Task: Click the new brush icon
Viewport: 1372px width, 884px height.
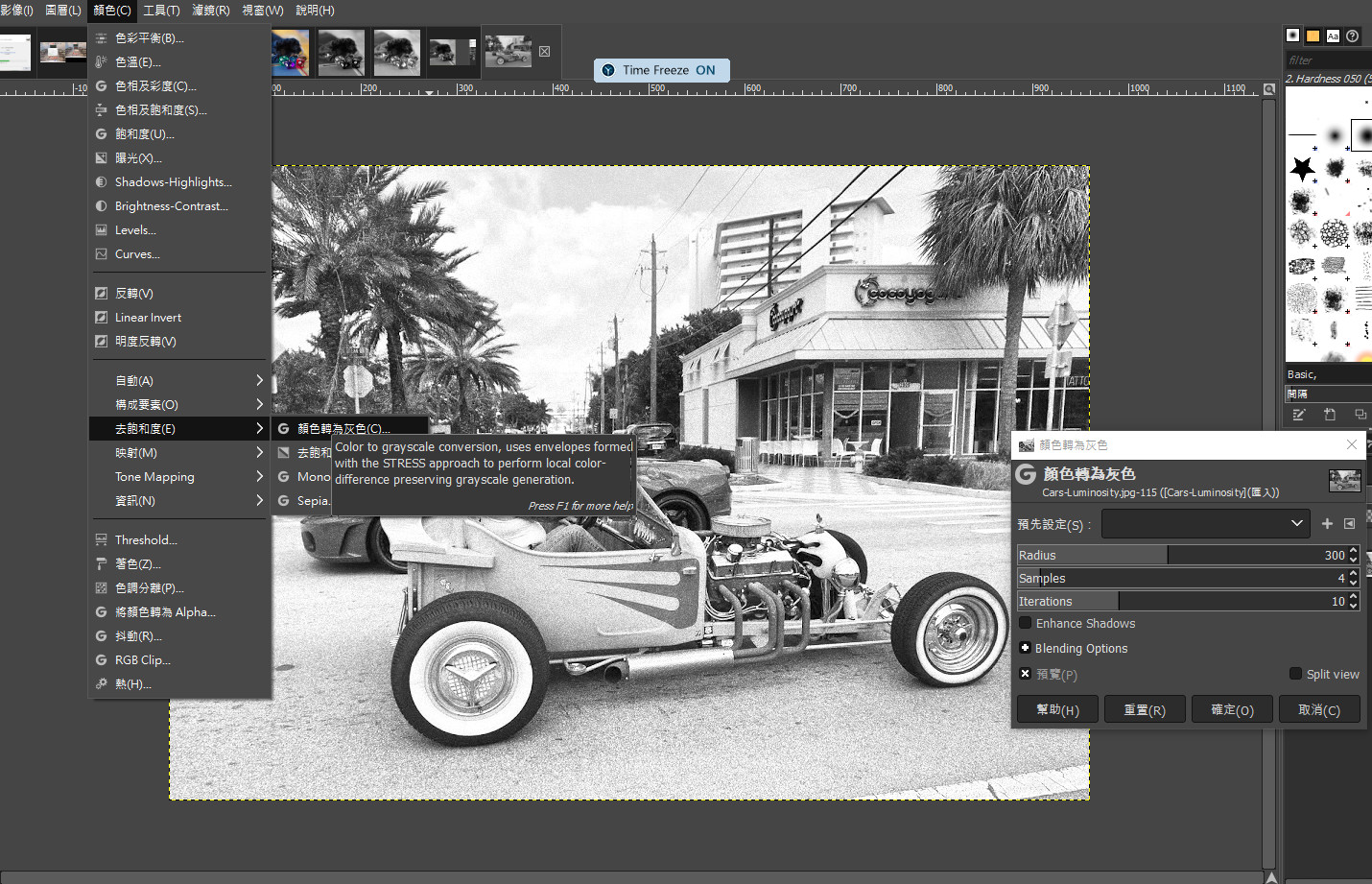Action: (1330, 415)
